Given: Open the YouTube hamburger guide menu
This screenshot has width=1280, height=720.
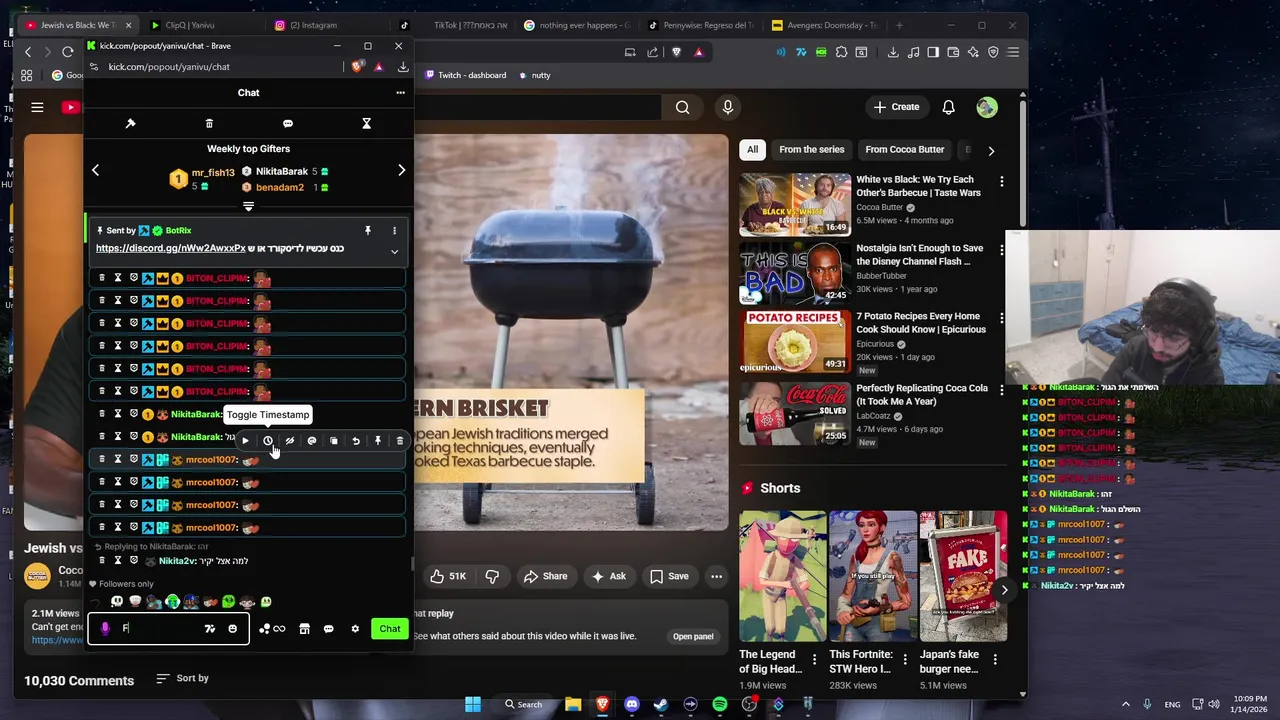Looking at the screenshot, I should pos(37,107).
